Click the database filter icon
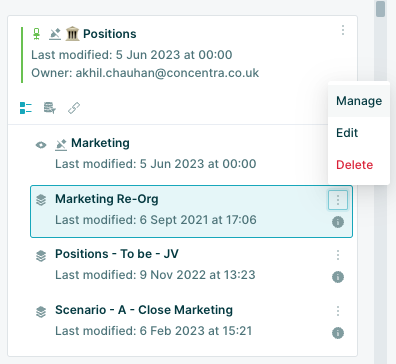 coord(50,108)
